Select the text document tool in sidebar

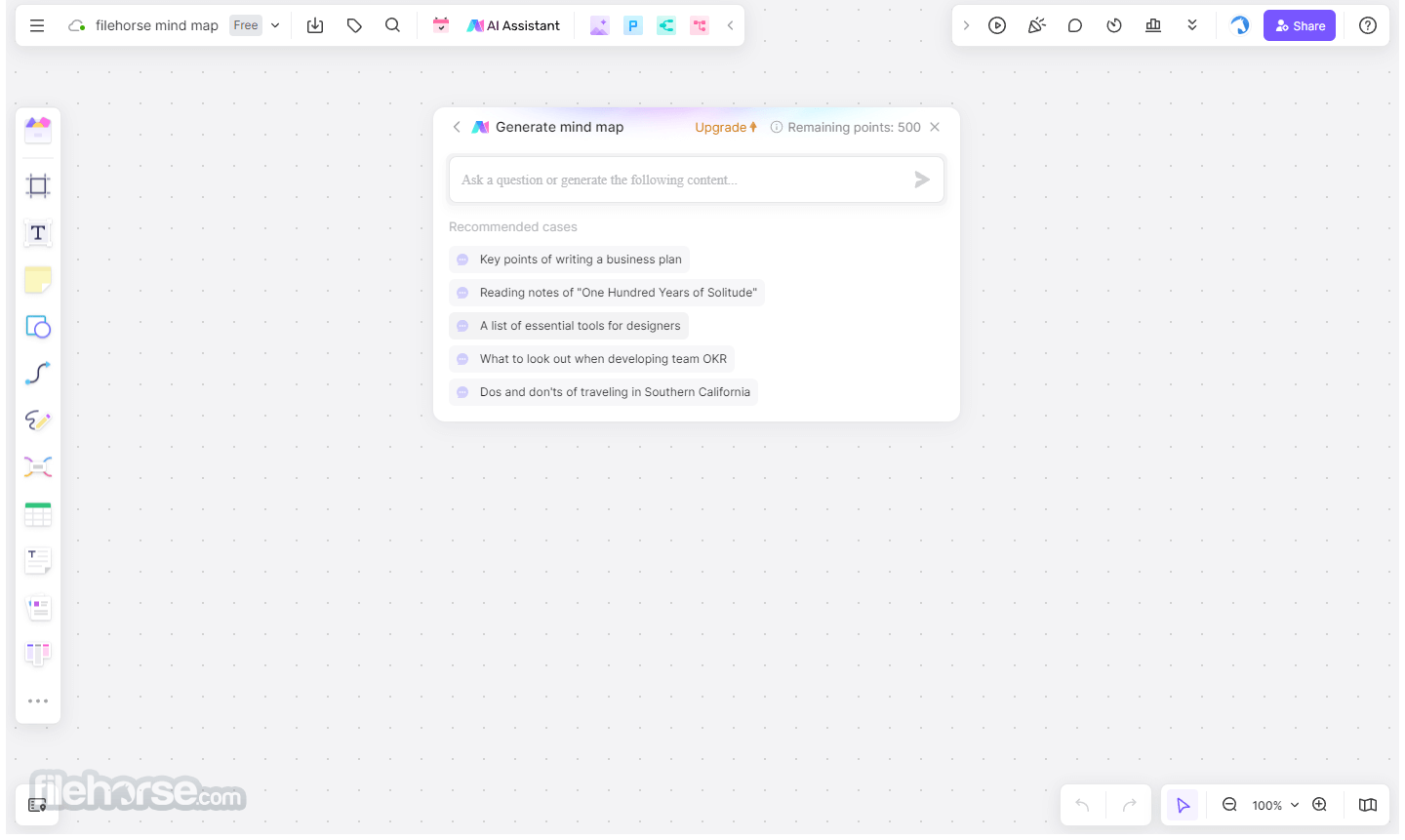point(38,561)
